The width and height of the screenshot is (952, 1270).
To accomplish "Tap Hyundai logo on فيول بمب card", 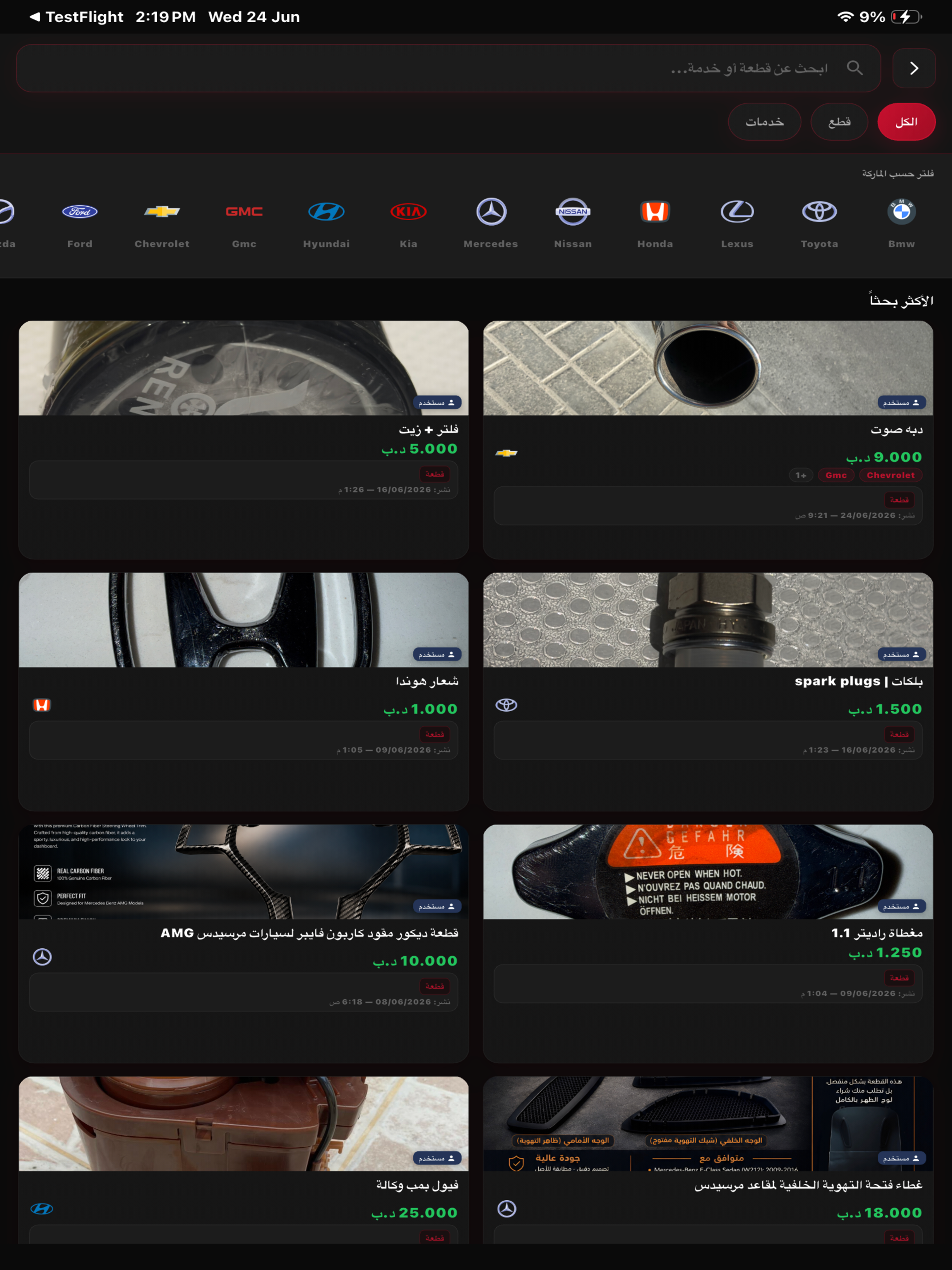I will coord(42,1209).
